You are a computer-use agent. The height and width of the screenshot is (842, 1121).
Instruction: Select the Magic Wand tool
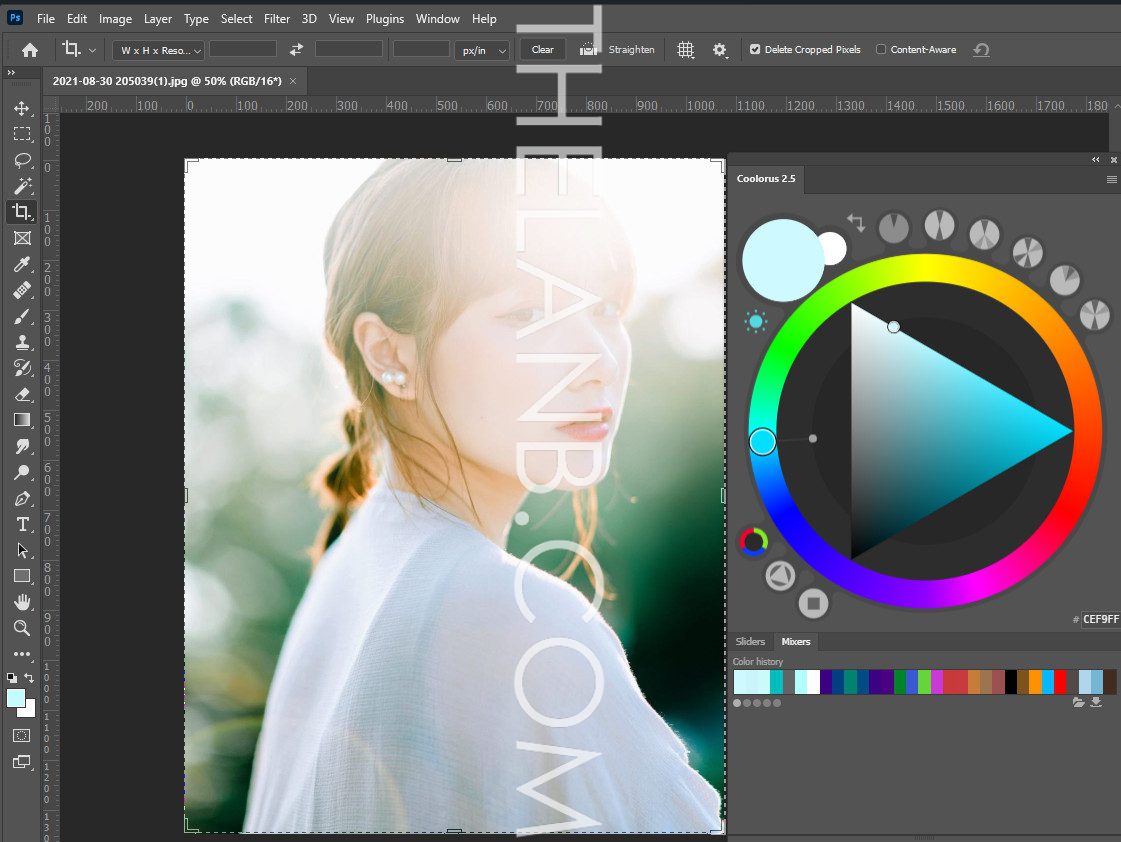coord(21,186)
